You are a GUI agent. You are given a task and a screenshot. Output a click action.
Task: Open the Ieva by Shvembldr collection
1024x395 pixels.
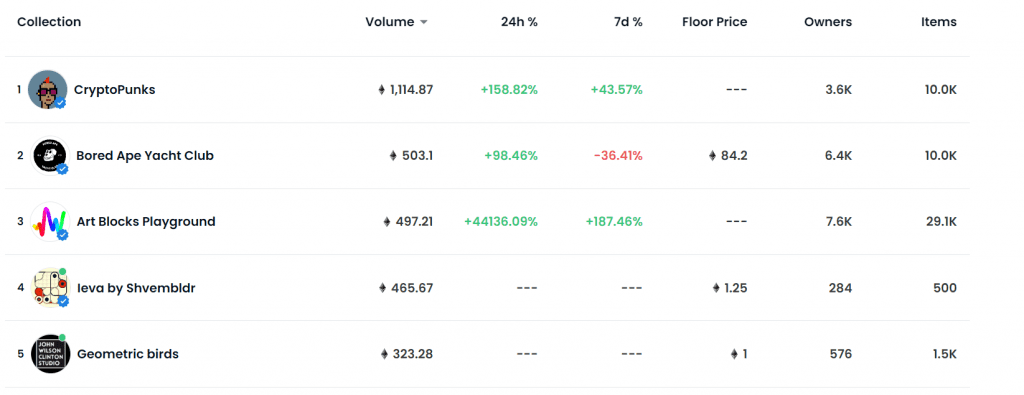(136, 288)
